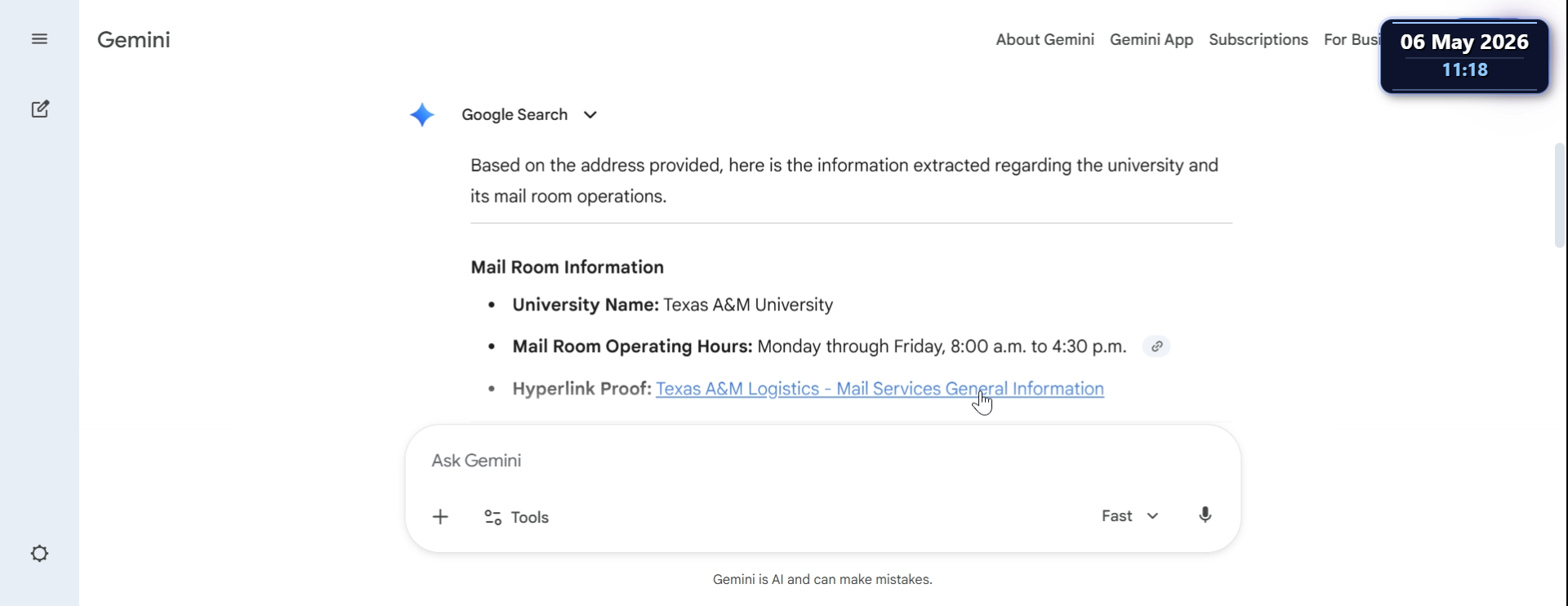Click the 'Google Search' label

514,115
